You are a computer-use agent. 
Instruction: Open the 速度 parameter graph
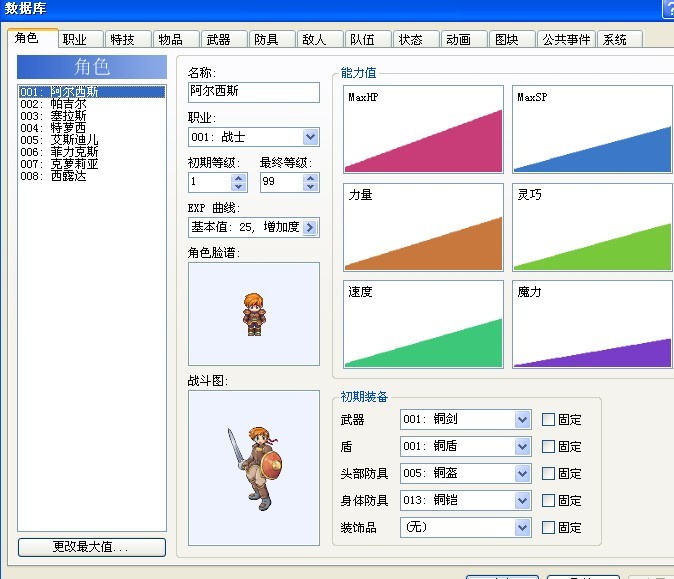[x=423, y=324]
